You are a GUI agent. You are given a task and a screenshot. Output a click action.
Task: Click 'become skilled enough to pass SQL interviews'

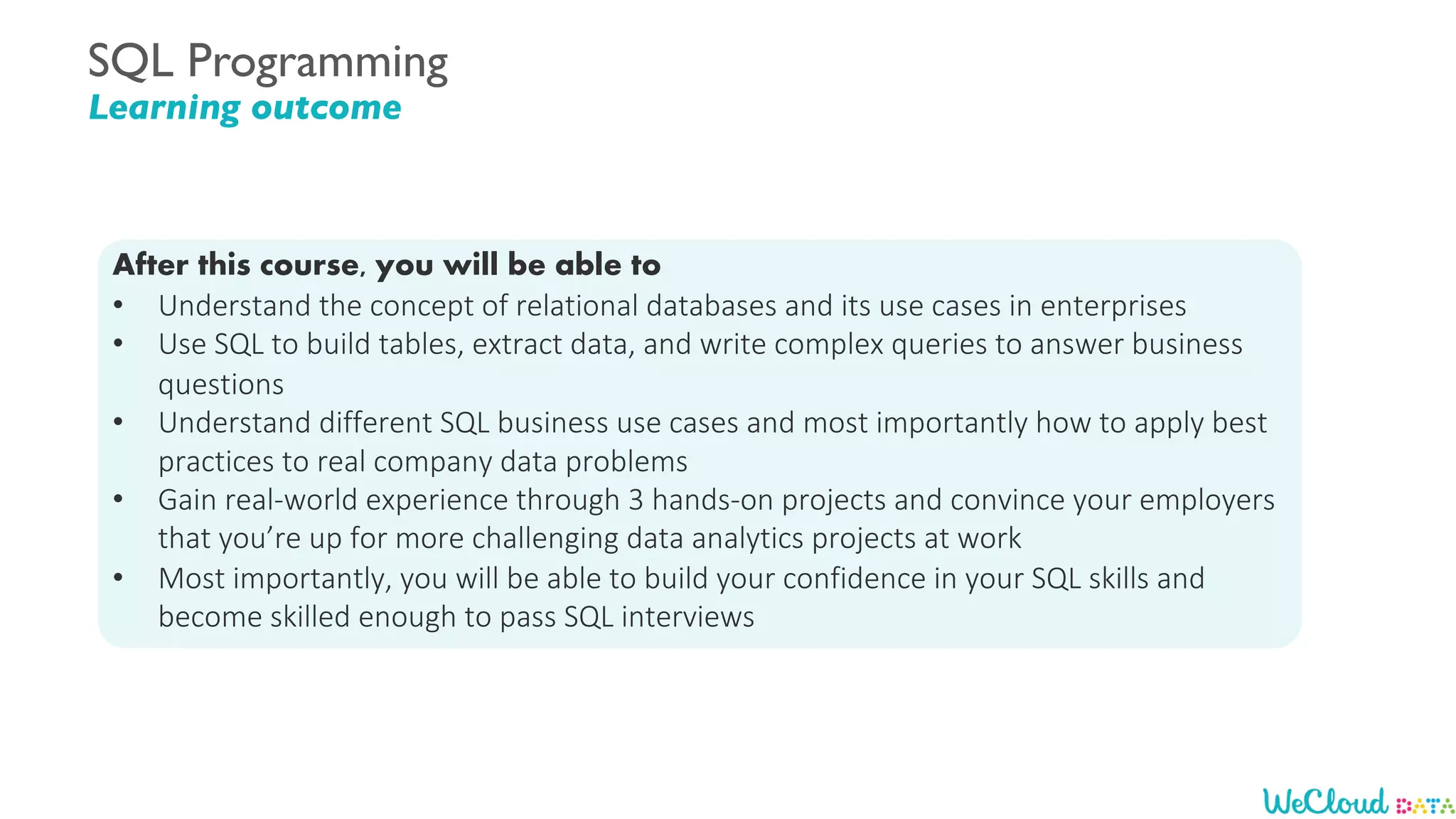tap(456, 617)
